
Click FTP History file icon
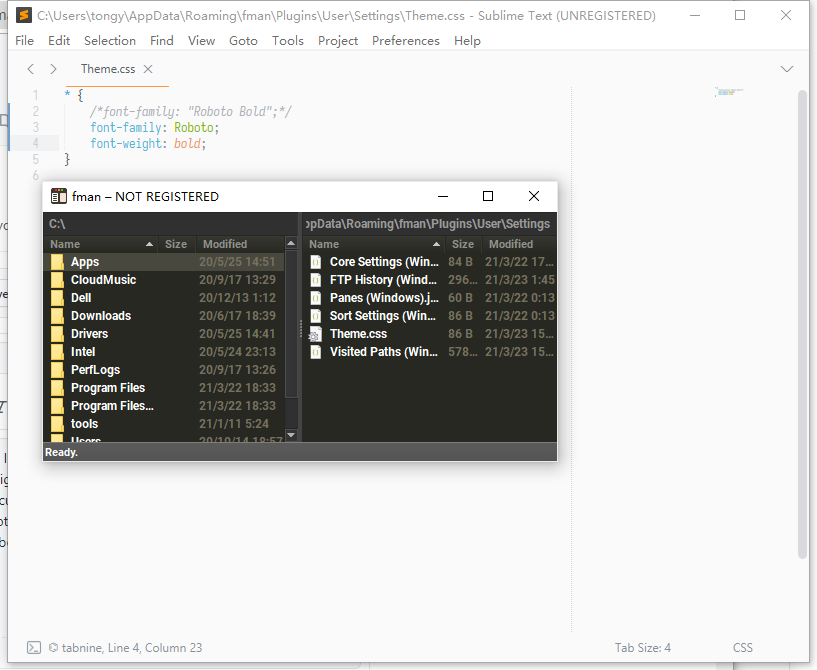(316, 280)
